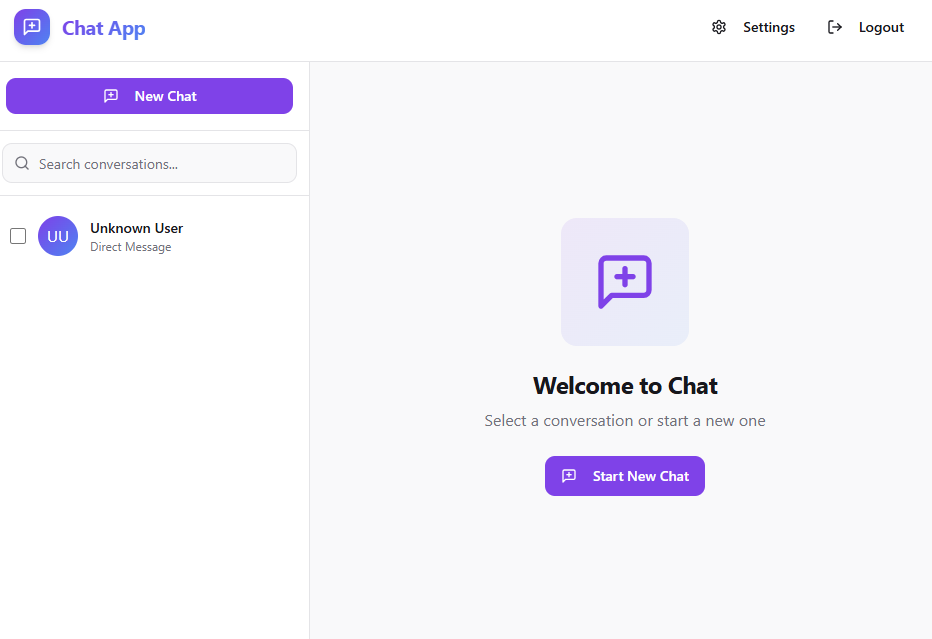Click the Start New Chat button
This screenshot has height=639, width=932.
(x=625, y=476)
